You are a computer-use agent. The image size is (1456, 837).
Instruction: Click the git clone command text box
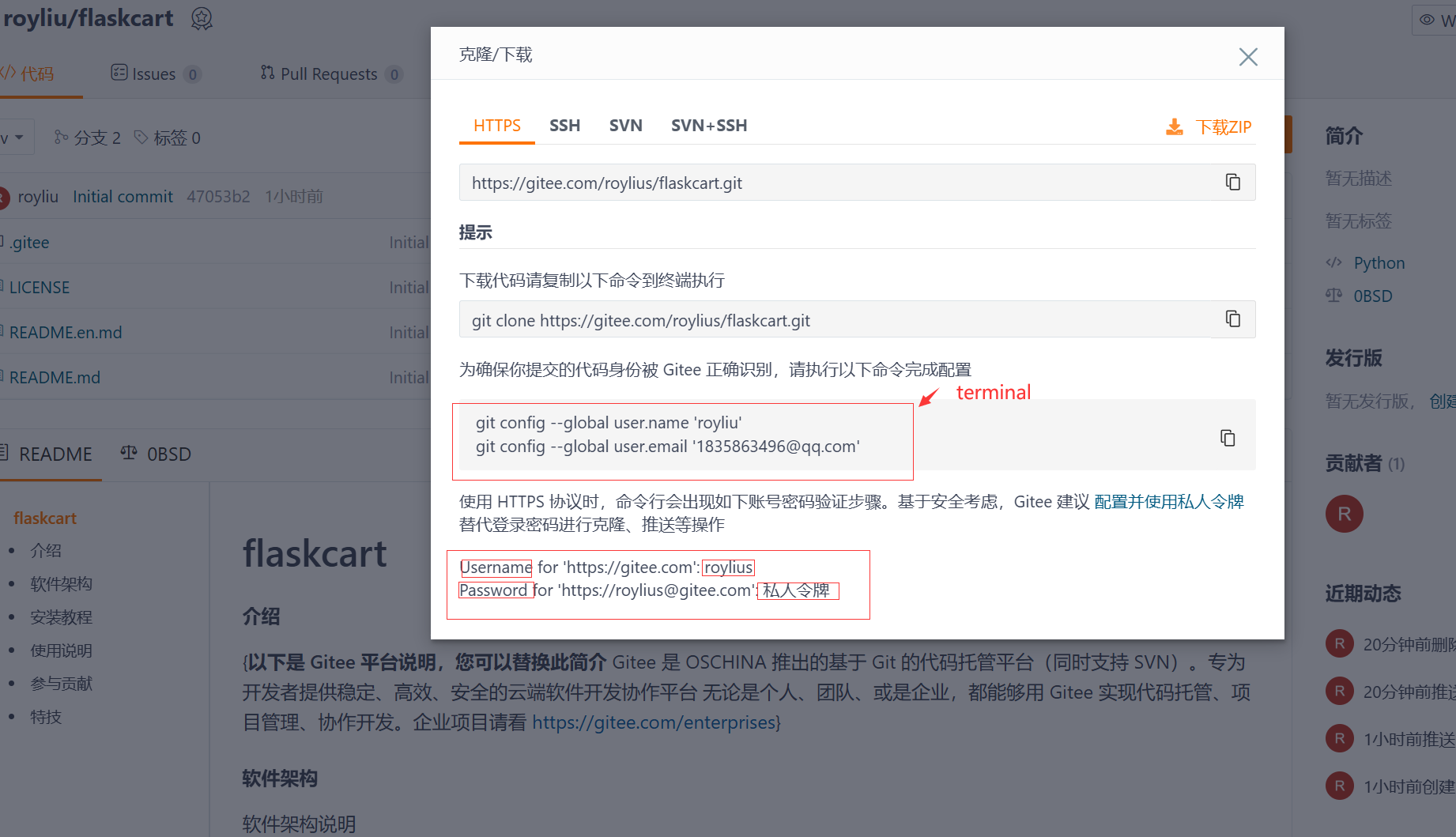(x=857, y=320)
